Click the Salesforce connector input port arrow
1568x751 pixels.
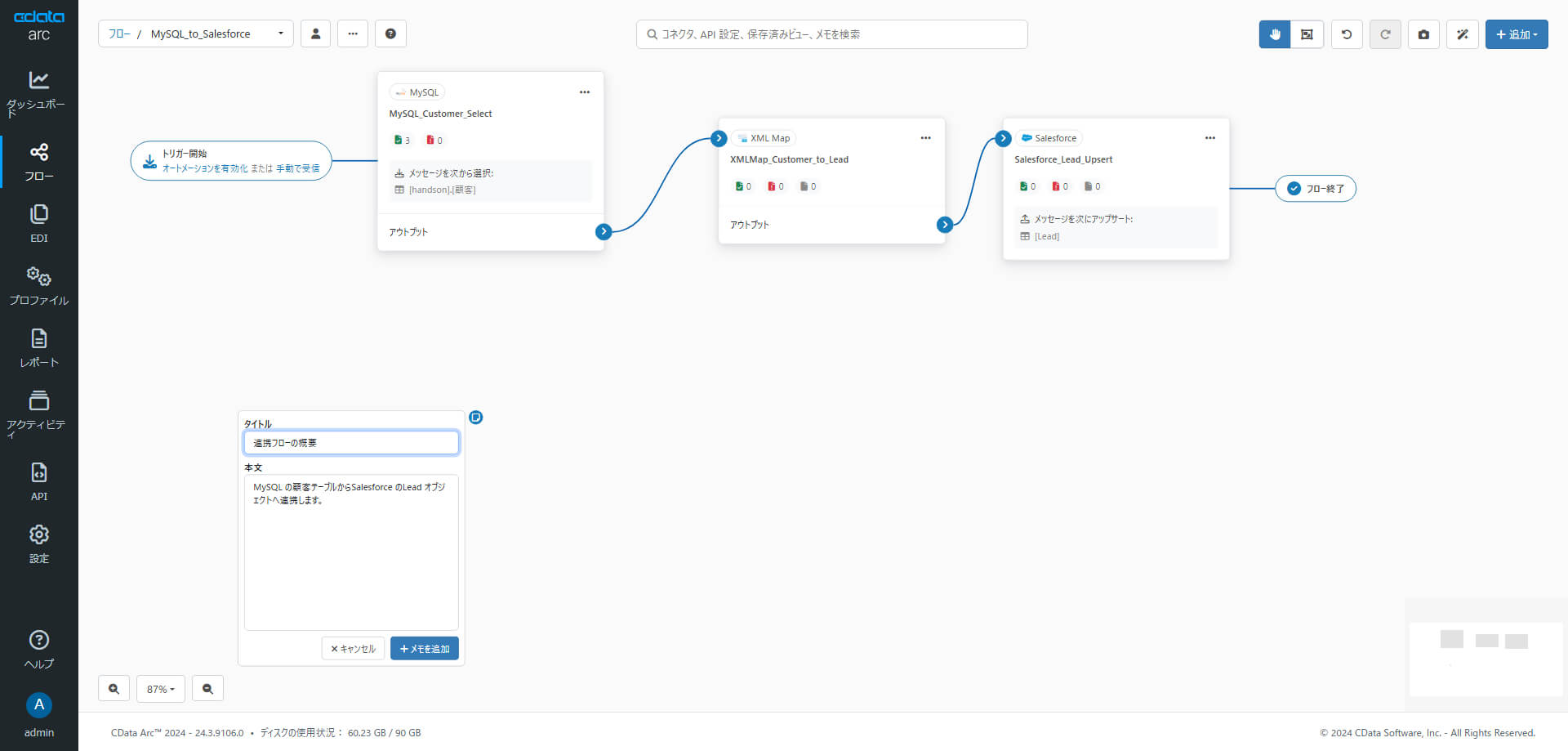point(1004,138)
